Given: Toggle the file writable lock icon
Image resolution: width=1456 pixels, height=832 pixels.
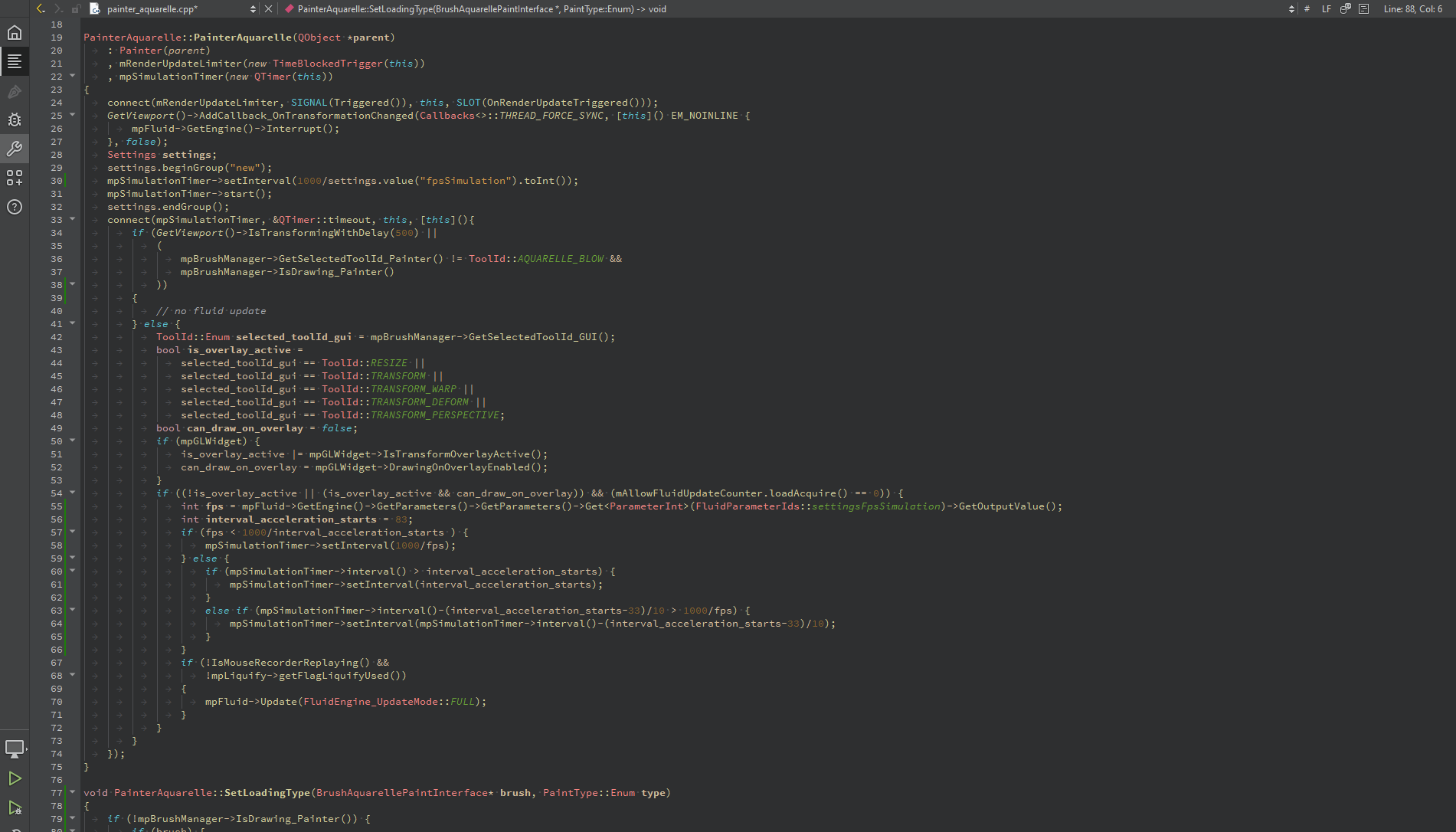Looking at the screenshot, I should pyautogui.click(x=76, y=9).
